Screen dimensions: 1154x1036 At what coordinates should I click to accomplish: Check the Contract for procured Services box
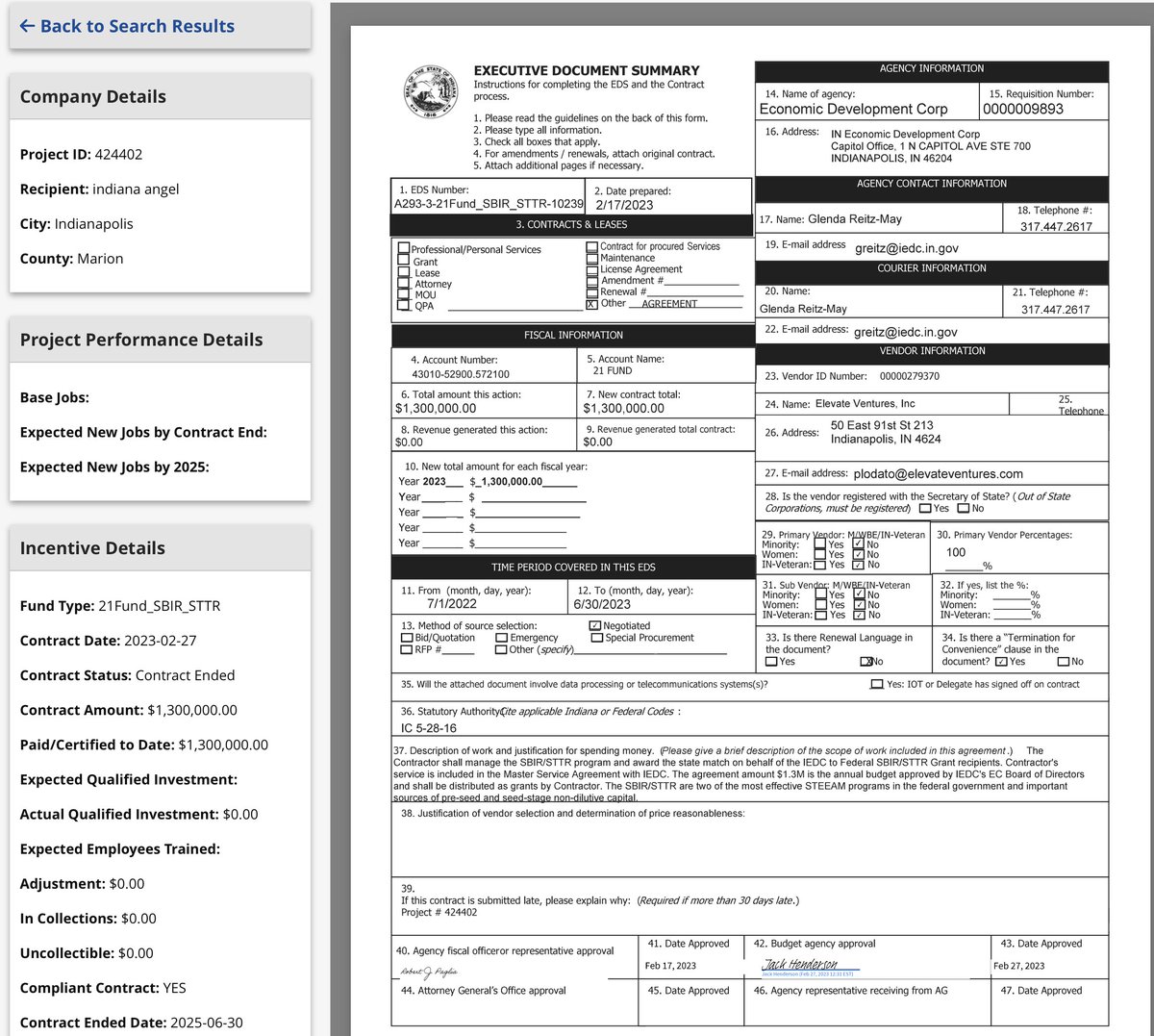coord(591,247)
